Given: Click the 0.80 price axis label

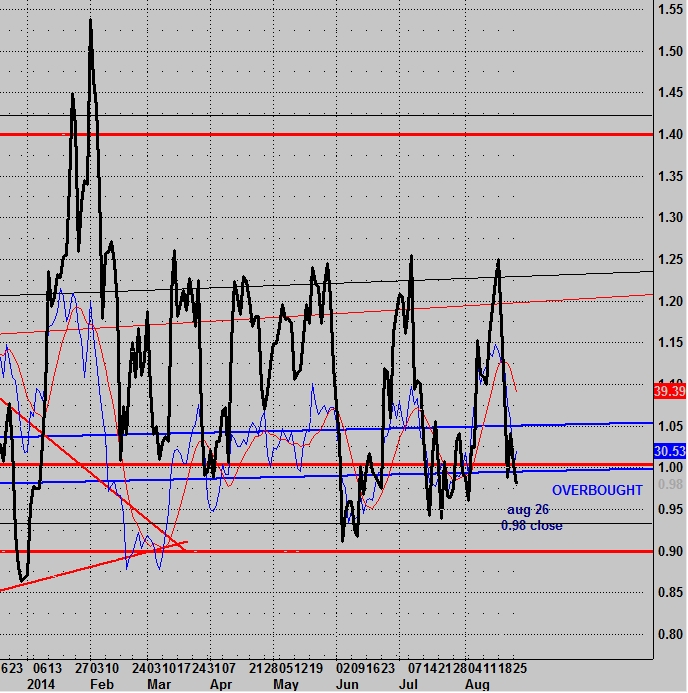Looking at the screenshot, I should [x=669, y=634].
